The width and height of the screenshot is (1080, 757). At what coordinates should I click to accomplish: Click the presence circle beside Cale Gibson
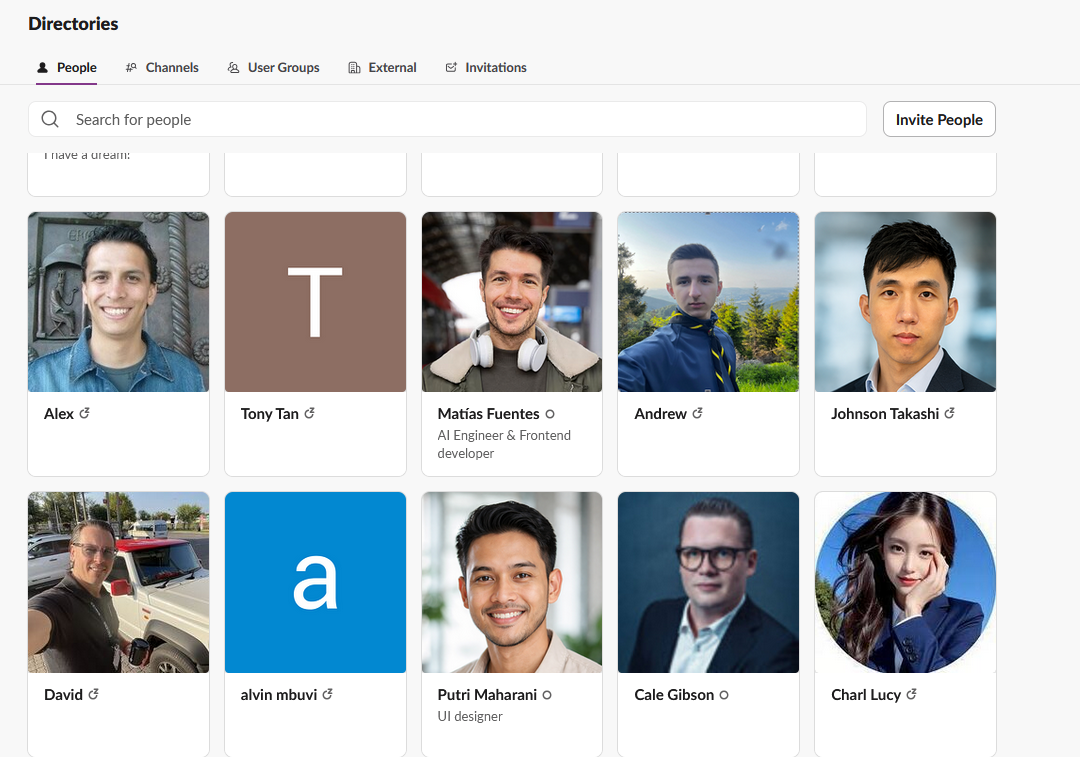[x=724, y=695]
